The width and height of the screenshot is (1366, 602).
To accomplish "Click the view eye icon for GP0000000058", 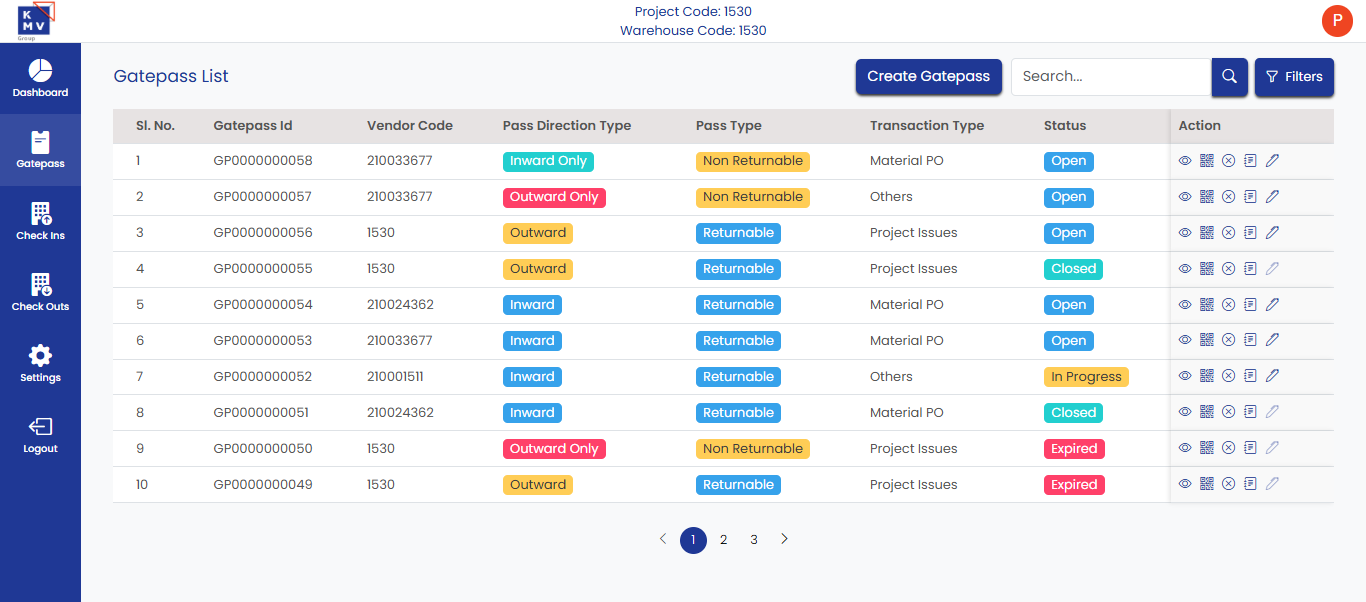I will click(1185, 161).
